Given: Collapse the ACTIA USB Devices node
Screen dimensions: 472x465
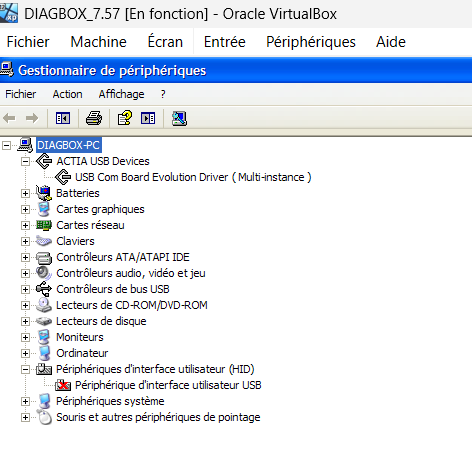Looking at the screenshot, I should coord(25,161).
